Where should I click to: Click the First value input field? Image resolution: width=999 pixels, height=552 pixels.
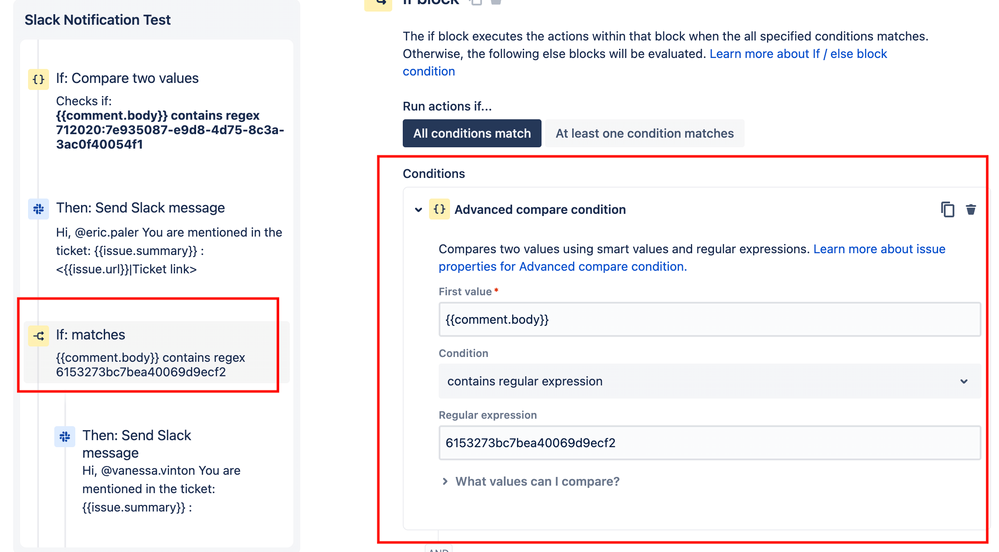(x=709, y=319)
